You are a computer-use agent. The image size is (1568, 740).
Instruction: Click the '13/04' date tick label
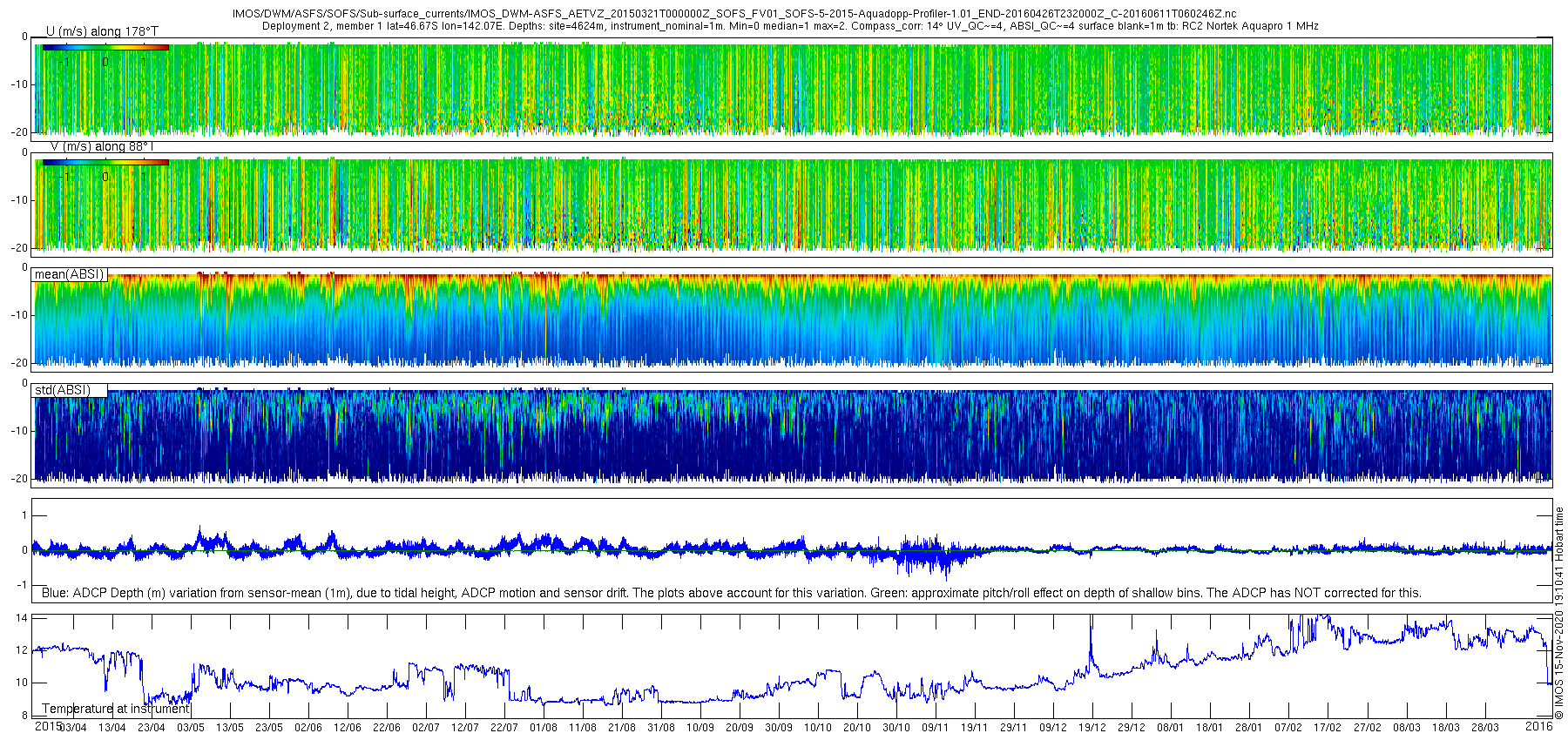click(112, 728)
